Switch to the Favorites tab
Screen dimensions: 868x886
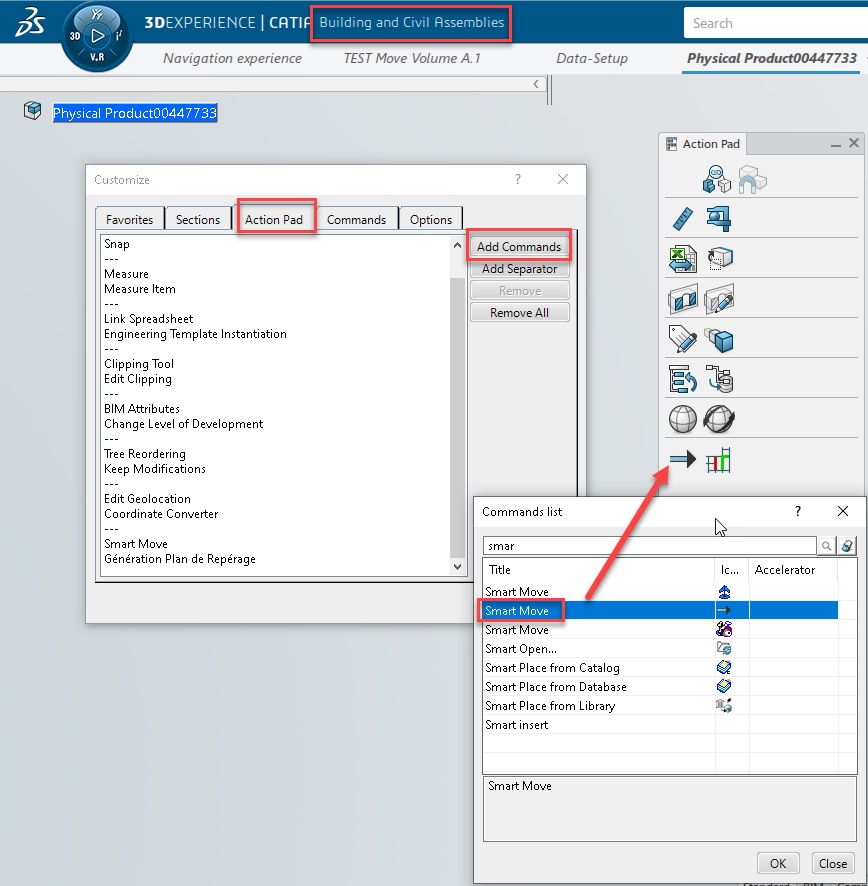[x=129, y=219]
